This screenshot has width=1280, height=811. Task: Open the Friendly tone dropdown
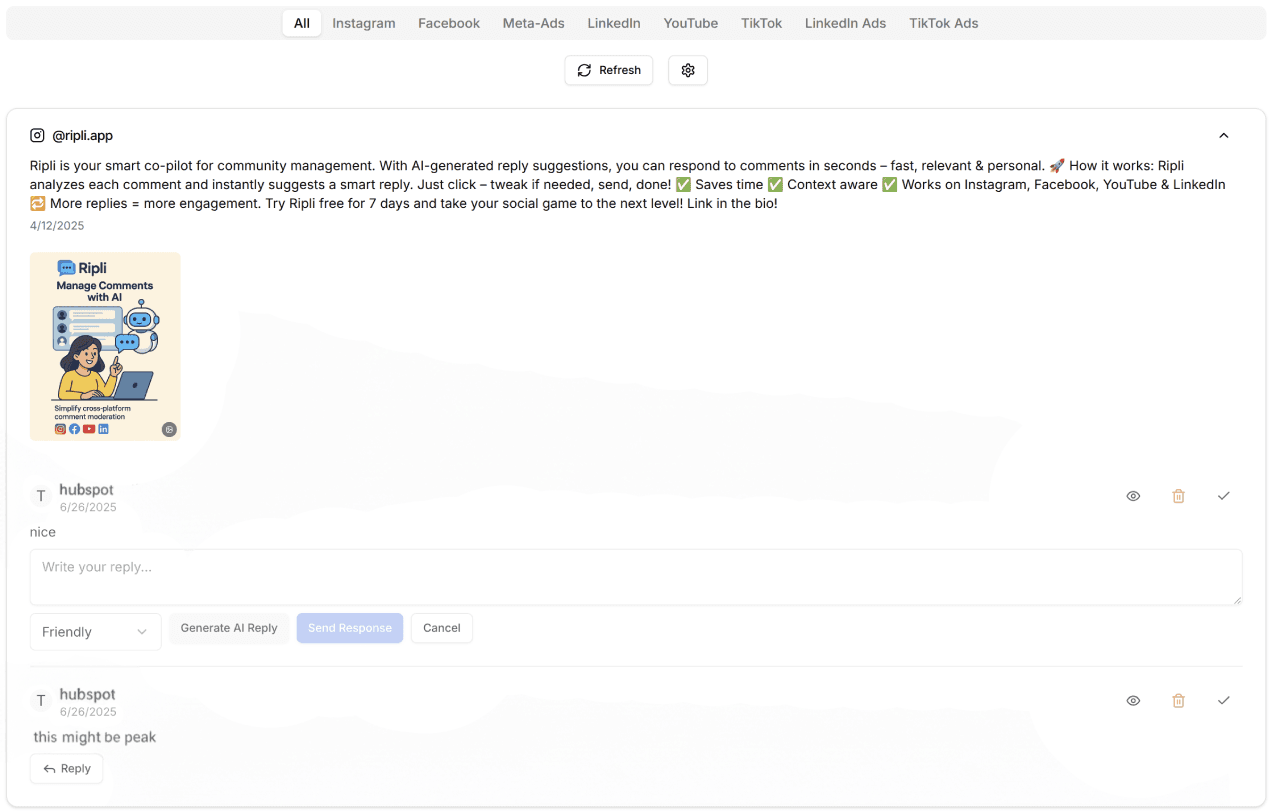point(95,631)
